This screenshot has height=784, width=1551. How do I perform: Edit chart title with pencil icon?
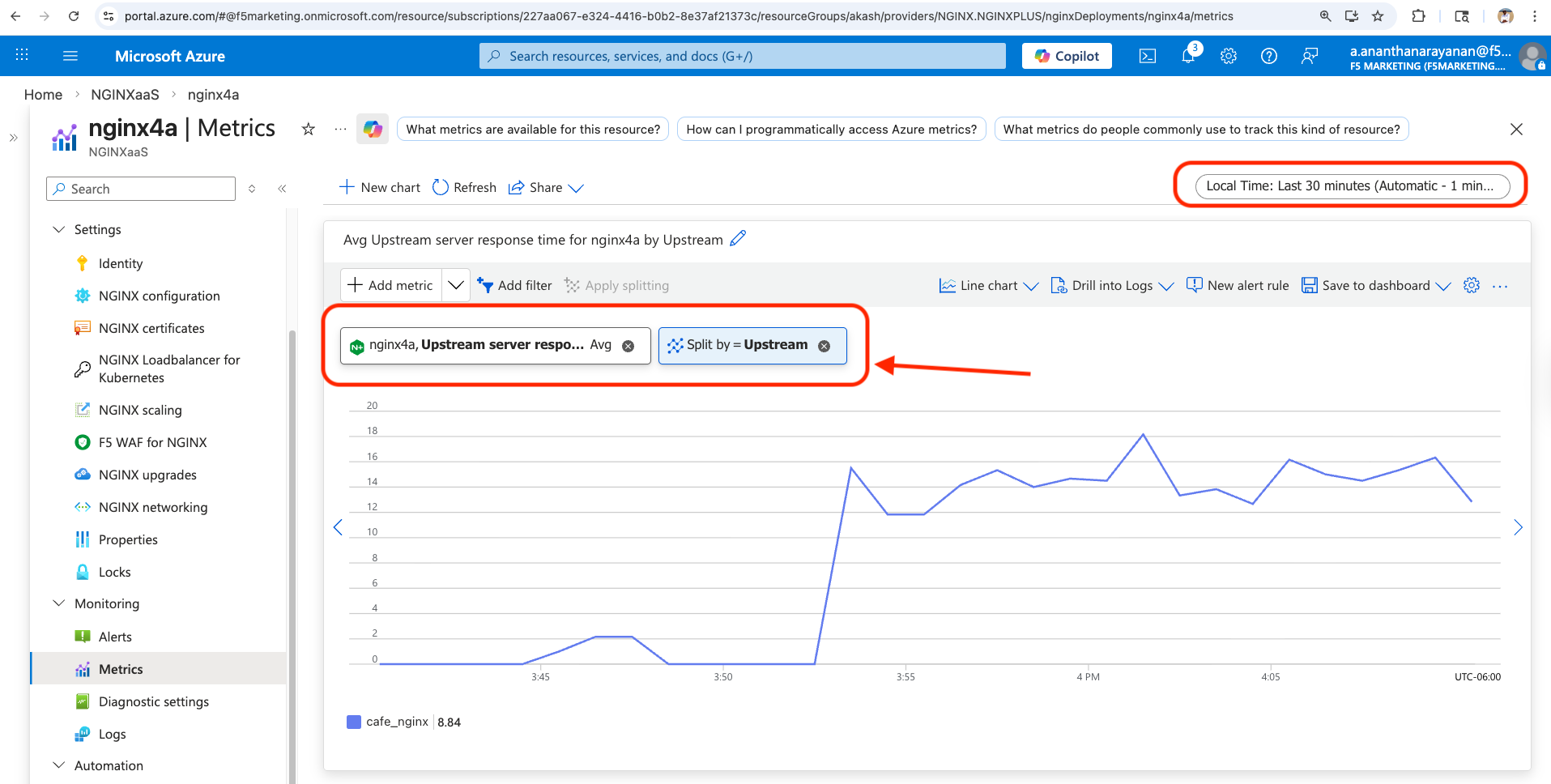(x=738, y=239)
